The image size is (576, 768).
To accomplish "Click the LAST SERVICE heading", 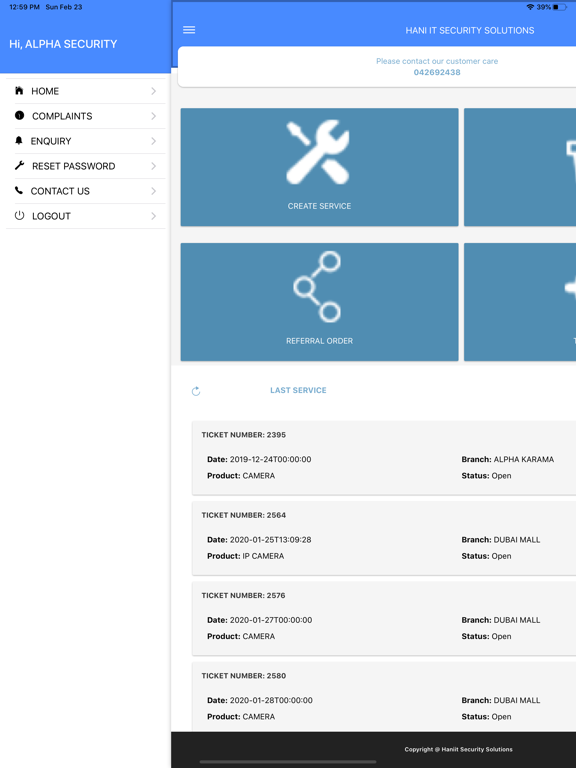I will point(298,390).
